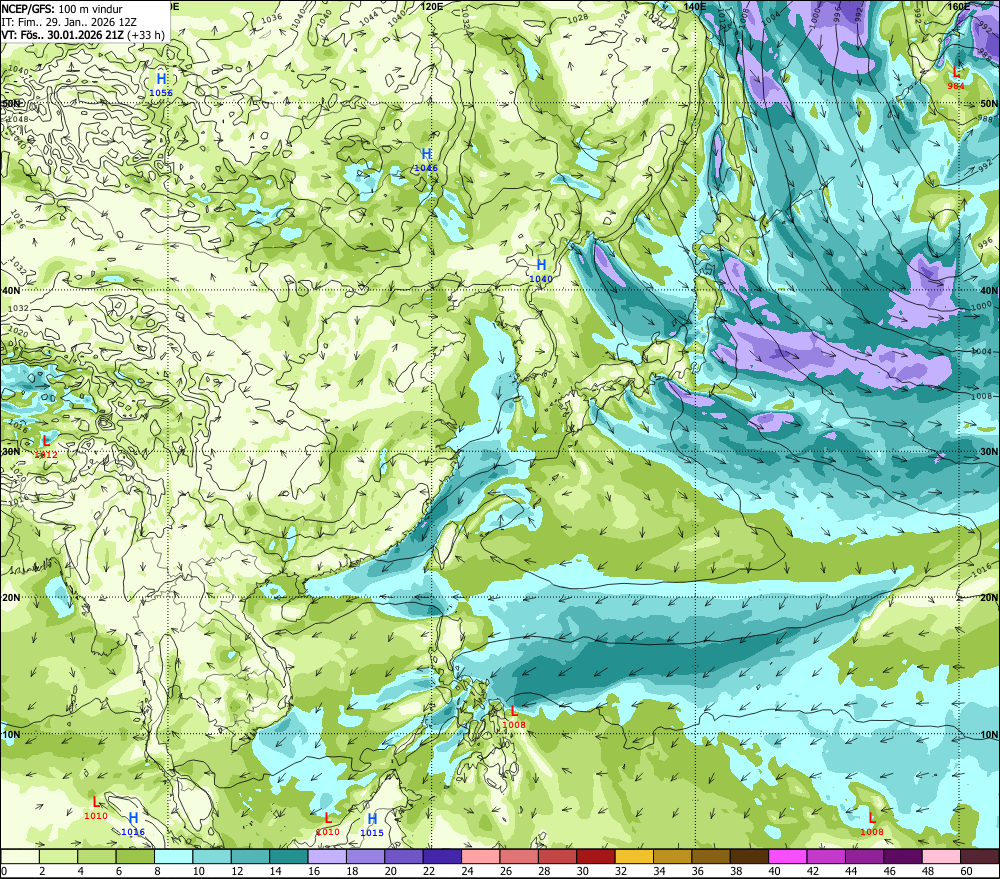Select the lavender 16–18 legend swatch
Image resolution: width=1000 pixels, height=879 pixels.
[327, 856]
